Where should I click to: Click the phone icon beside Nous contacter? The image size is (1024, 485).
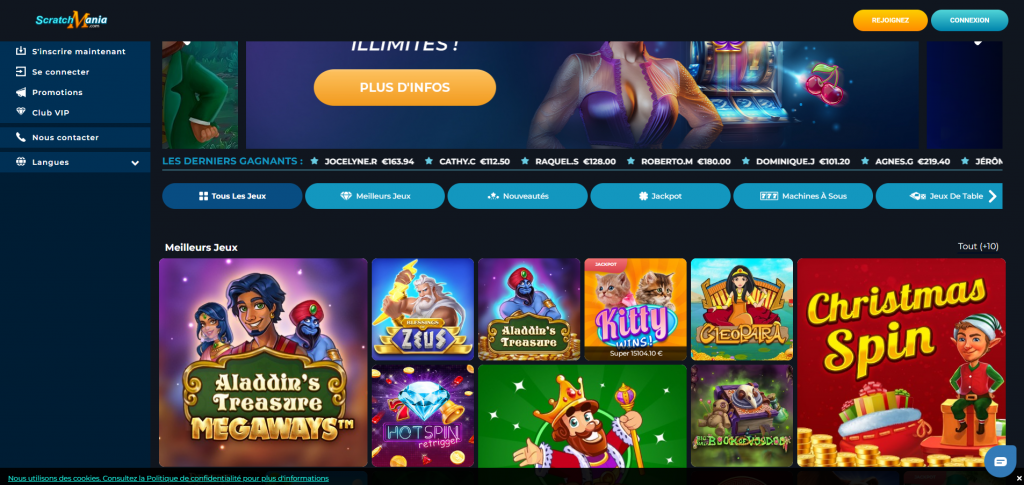[x=21, y=137]
